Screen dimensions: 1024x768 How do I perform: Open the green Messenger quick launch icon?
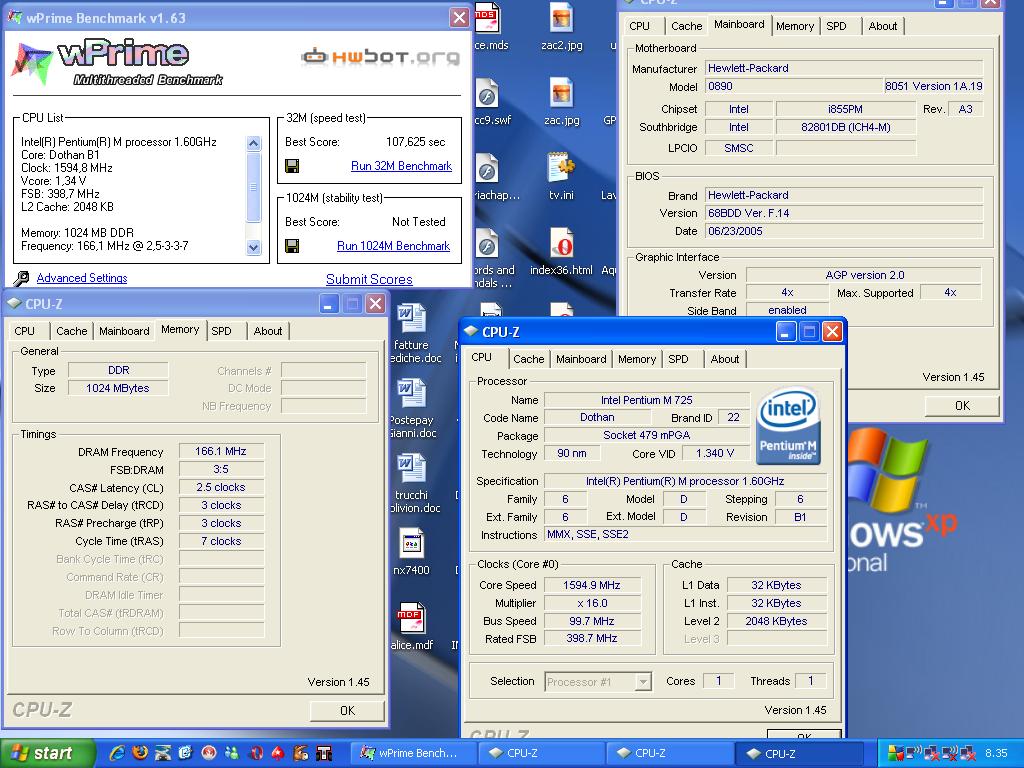232,753
